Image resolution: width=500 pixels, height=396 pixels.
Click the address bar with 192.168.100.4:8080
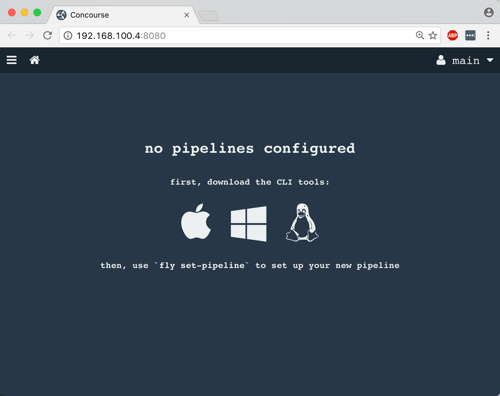(x=250, y=36)
